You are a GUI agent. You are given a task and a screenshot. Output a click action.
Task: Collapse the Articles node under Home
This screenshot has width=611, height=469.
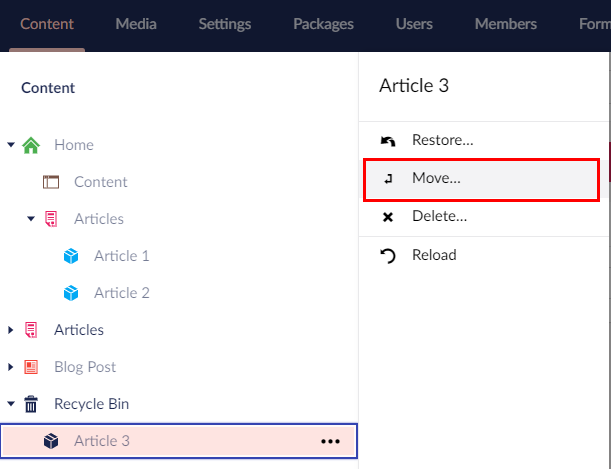click(31, 219)
